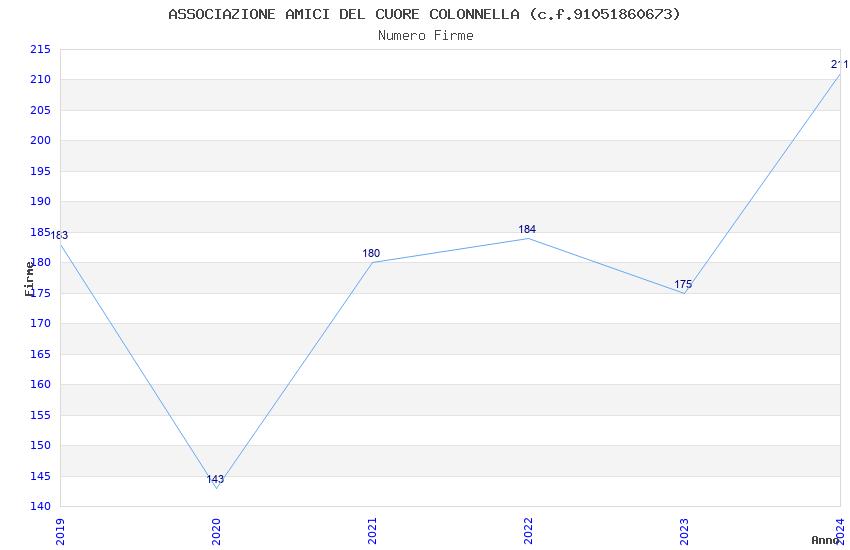Click the y-axis value 160
The width and height of the screenshot is (850, 550).
[x=40, y=385]
